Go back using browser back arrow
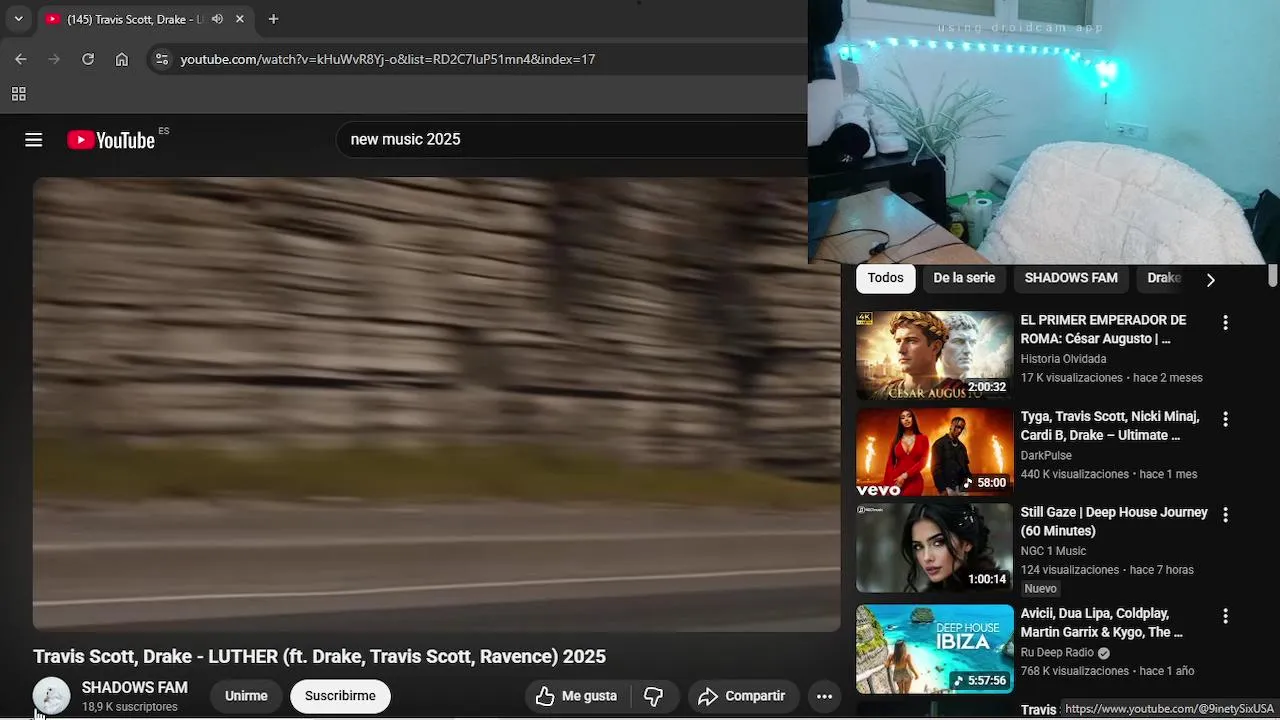The width and height of the screenshot is (1280, 720). coord(21,59)
